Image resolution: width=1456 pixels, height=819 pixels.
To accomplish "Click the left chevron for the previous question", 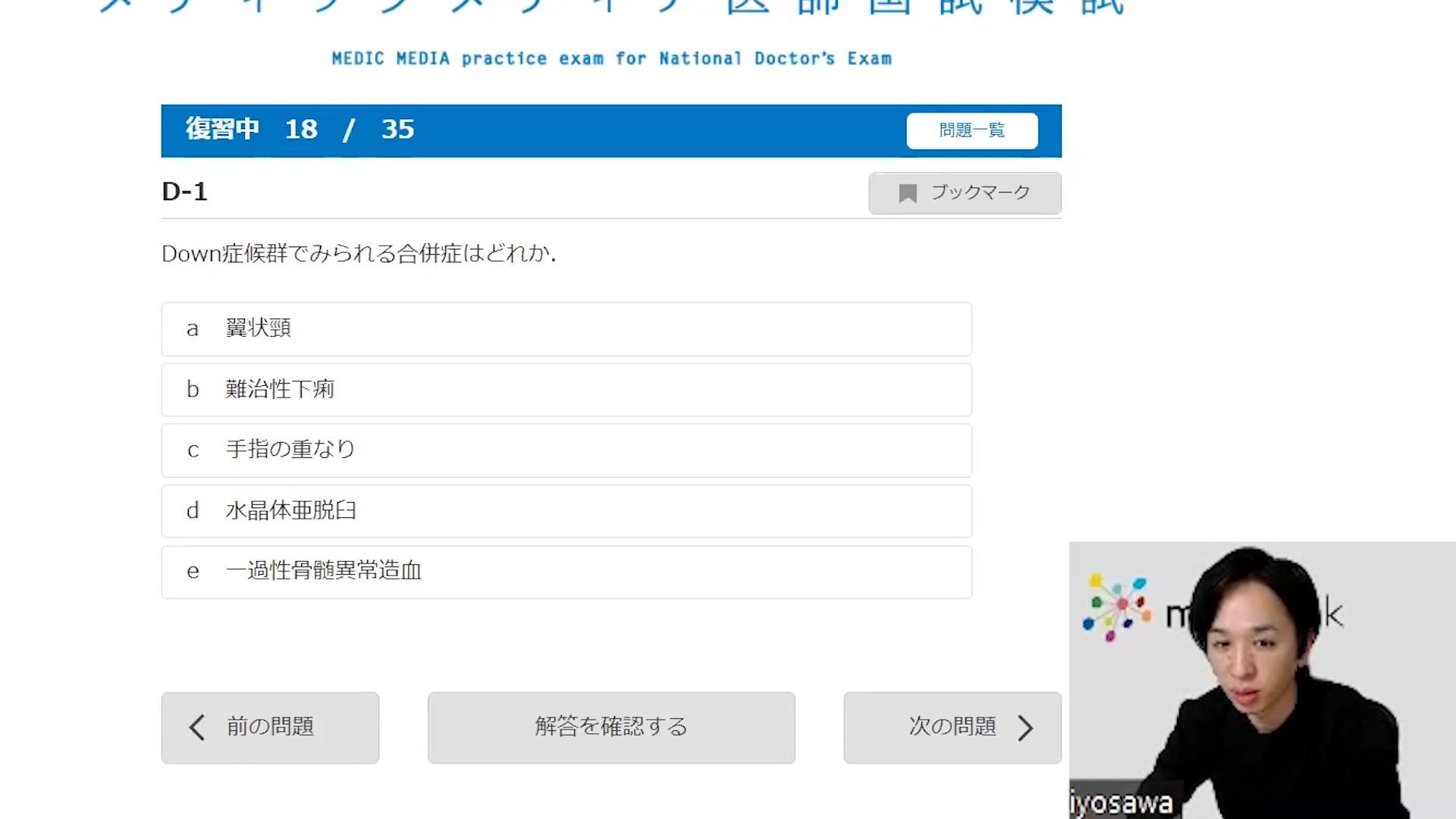I will [196, 727].
